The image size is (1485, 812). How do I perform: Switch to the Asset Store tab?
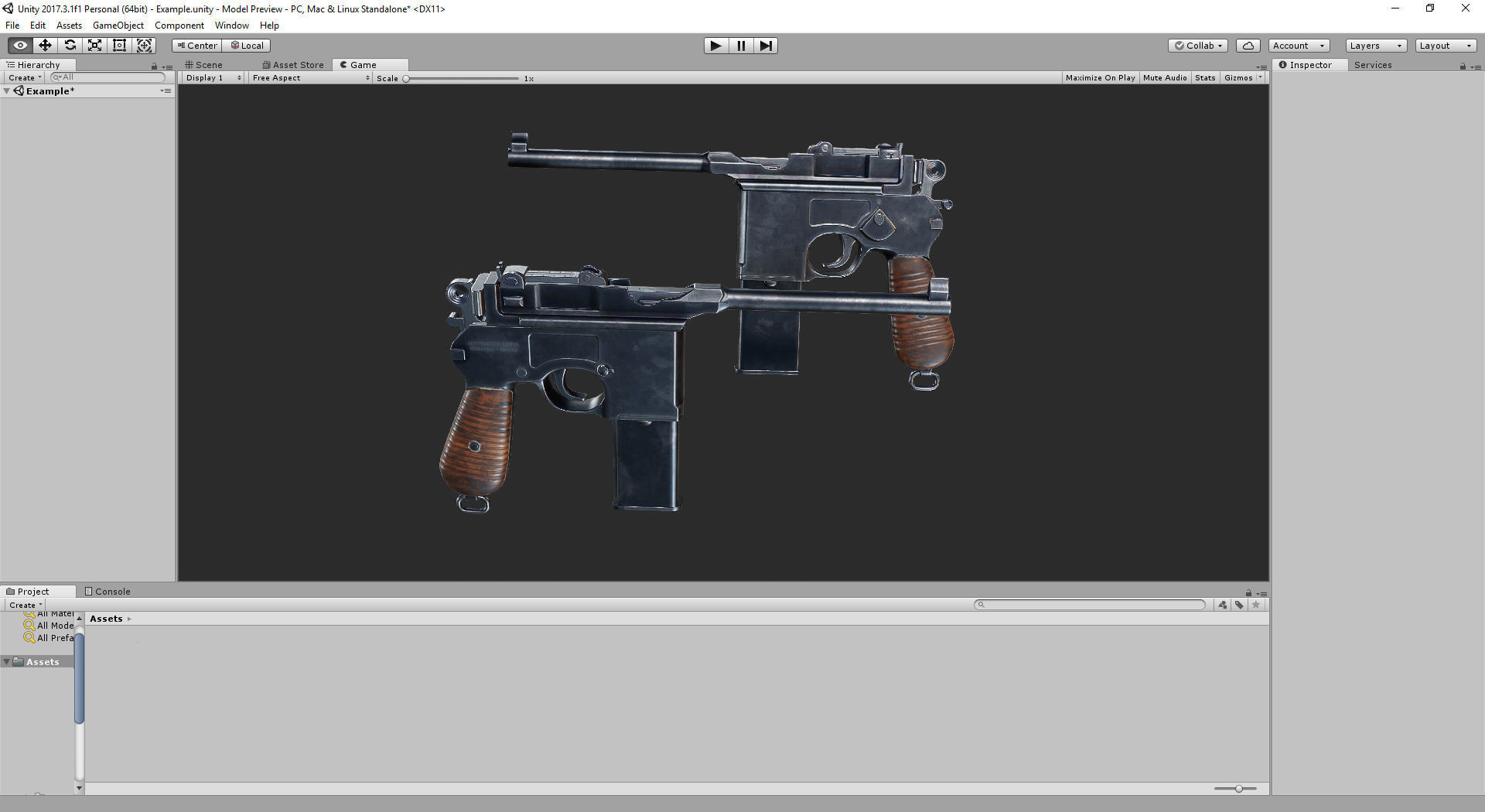pyautogui.click(x=293, y=65)
